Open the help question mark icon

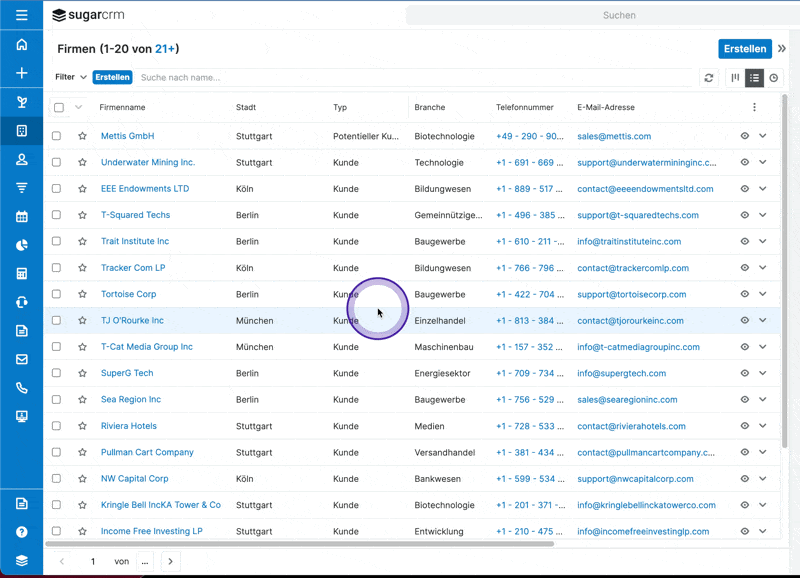pos(21,532)
